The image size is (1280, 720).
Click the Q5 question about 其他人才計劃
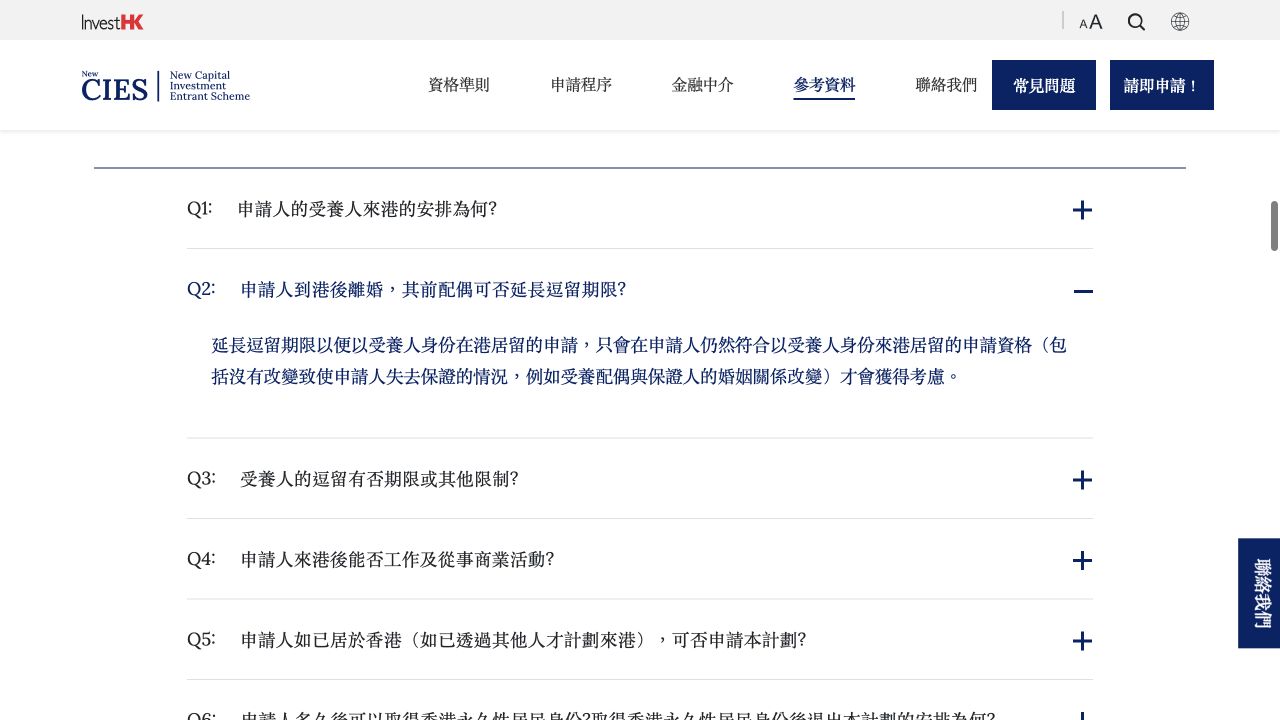coord(523,640)
